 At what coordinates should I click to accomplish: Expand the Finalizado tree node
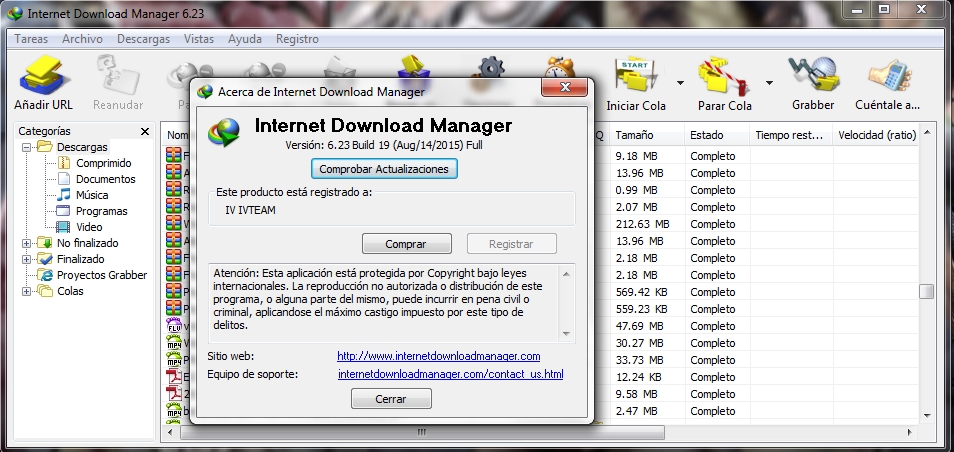[26, 259]
